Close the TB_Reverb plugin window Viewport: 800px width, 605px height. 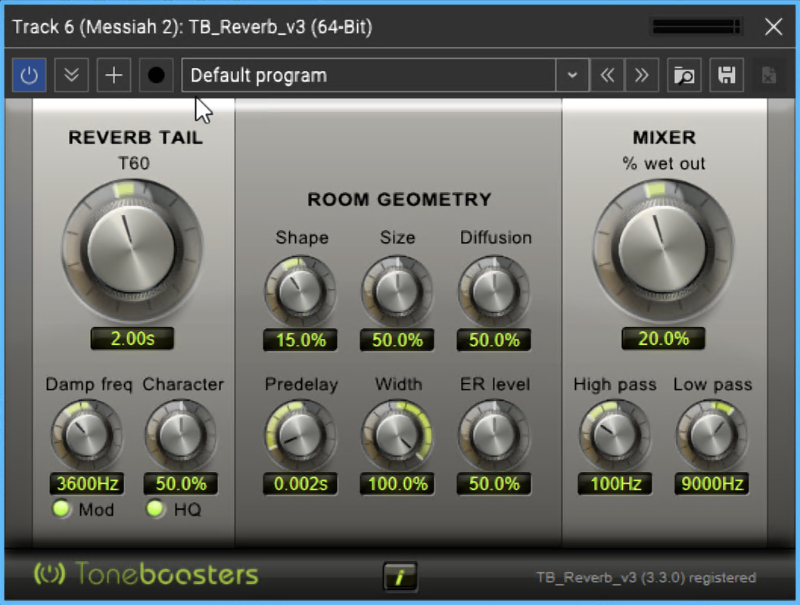tap(773, 27)
